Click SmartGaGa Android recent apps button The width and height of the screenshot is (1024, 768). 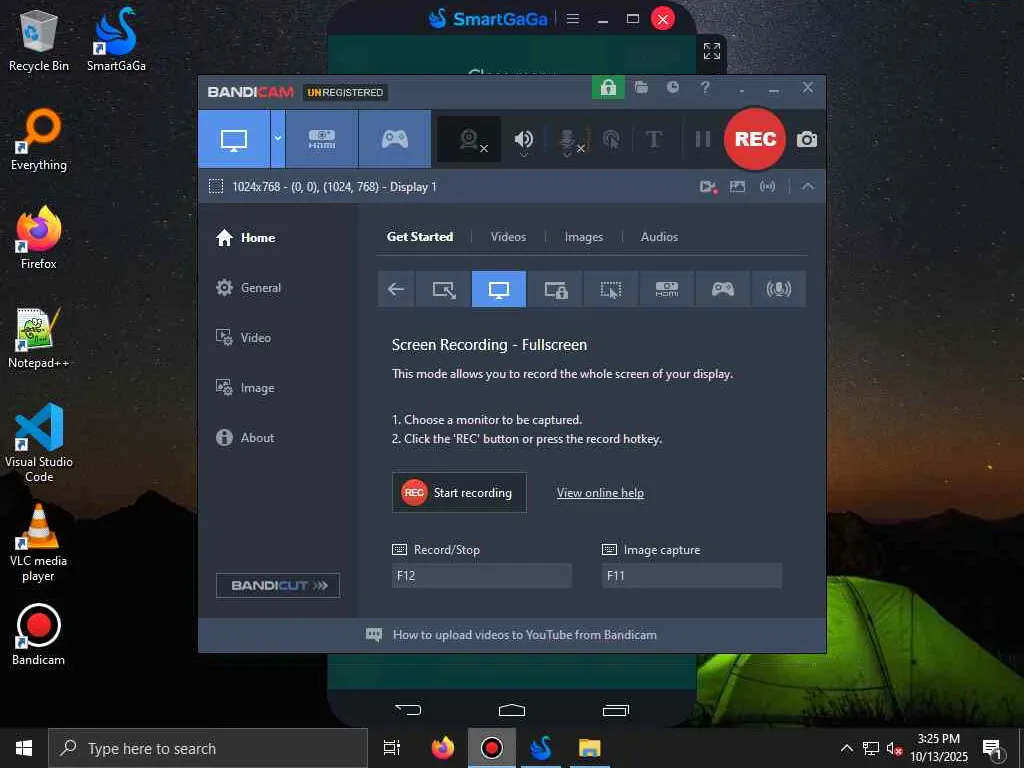615,710
